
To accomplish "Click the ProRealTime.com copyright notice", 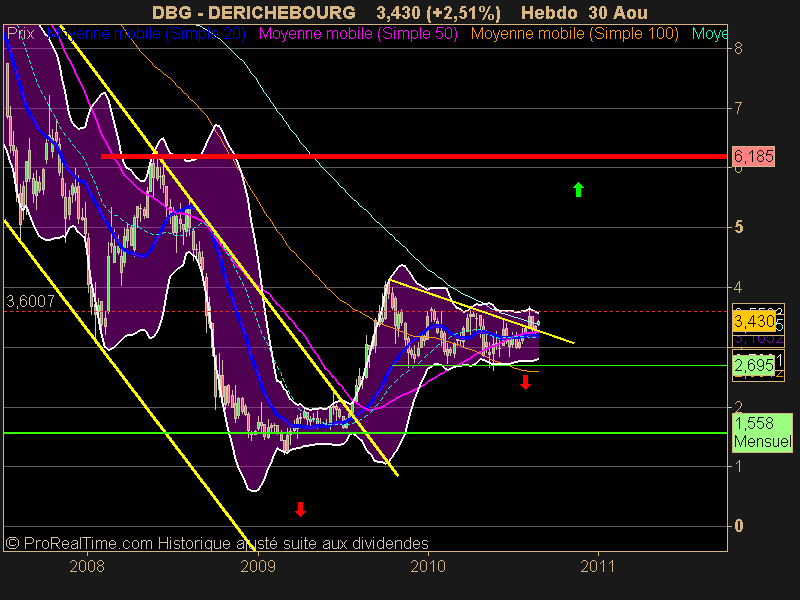I will [217, 543].
